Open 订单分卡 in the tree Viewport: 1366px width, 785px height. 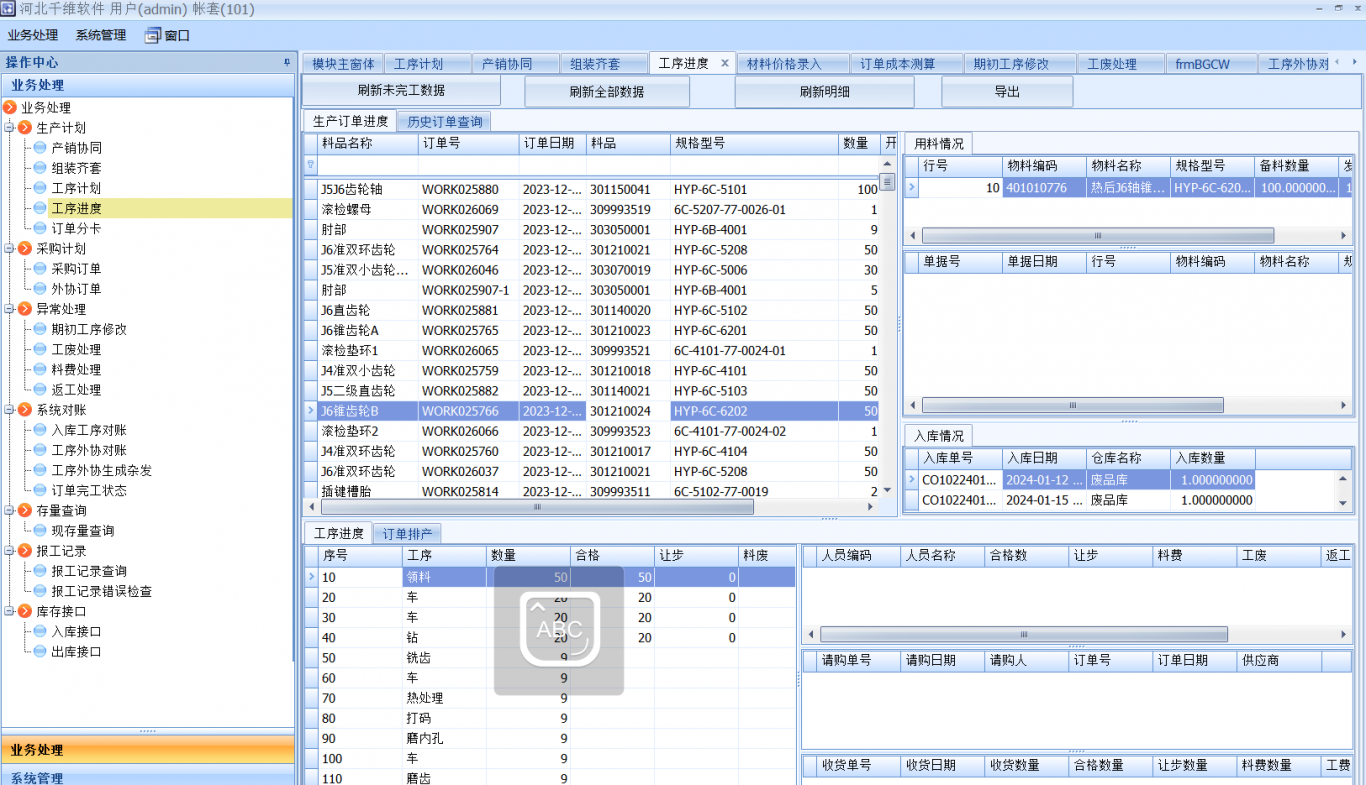76,229
